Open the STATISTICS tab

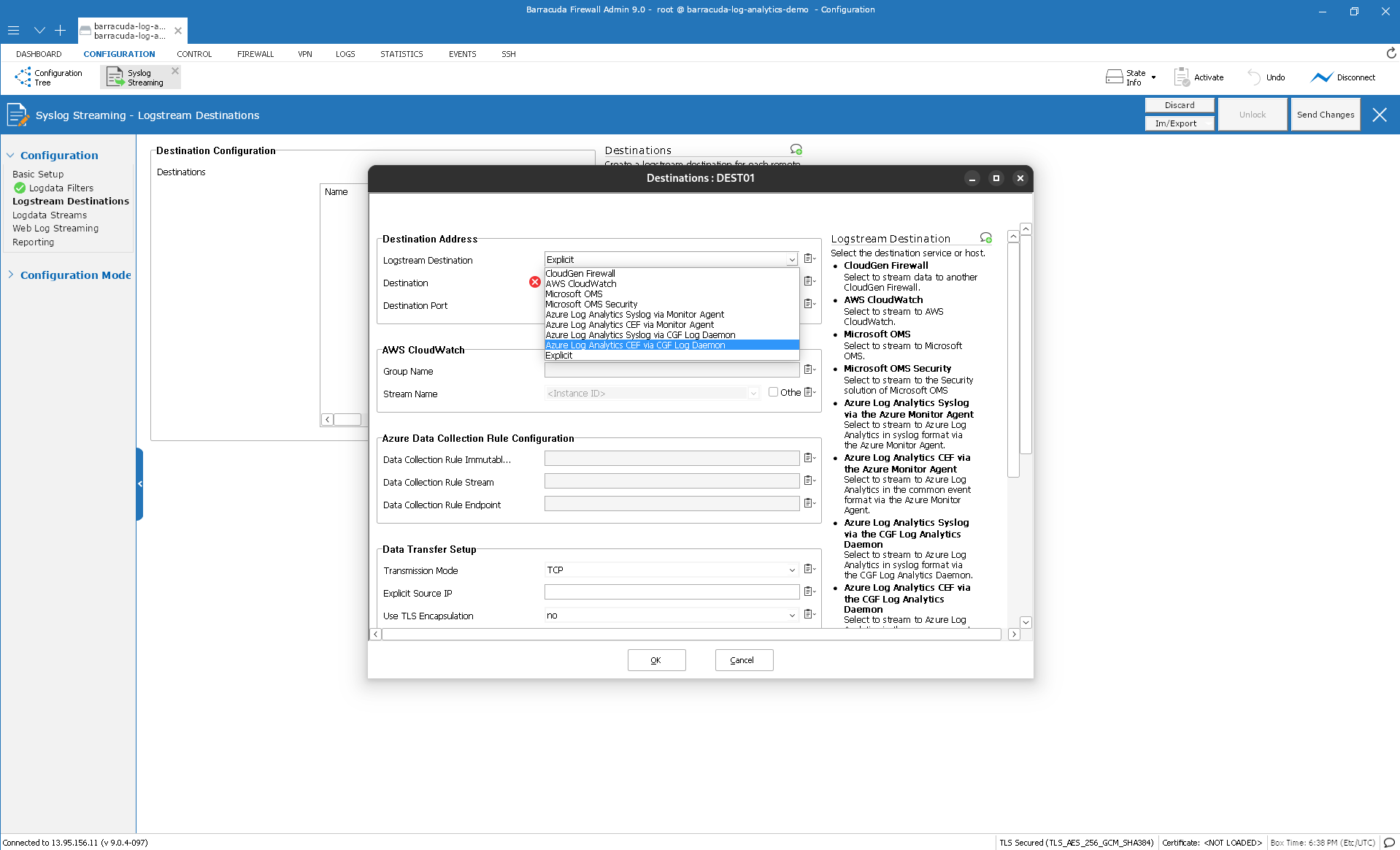[401, 54]
